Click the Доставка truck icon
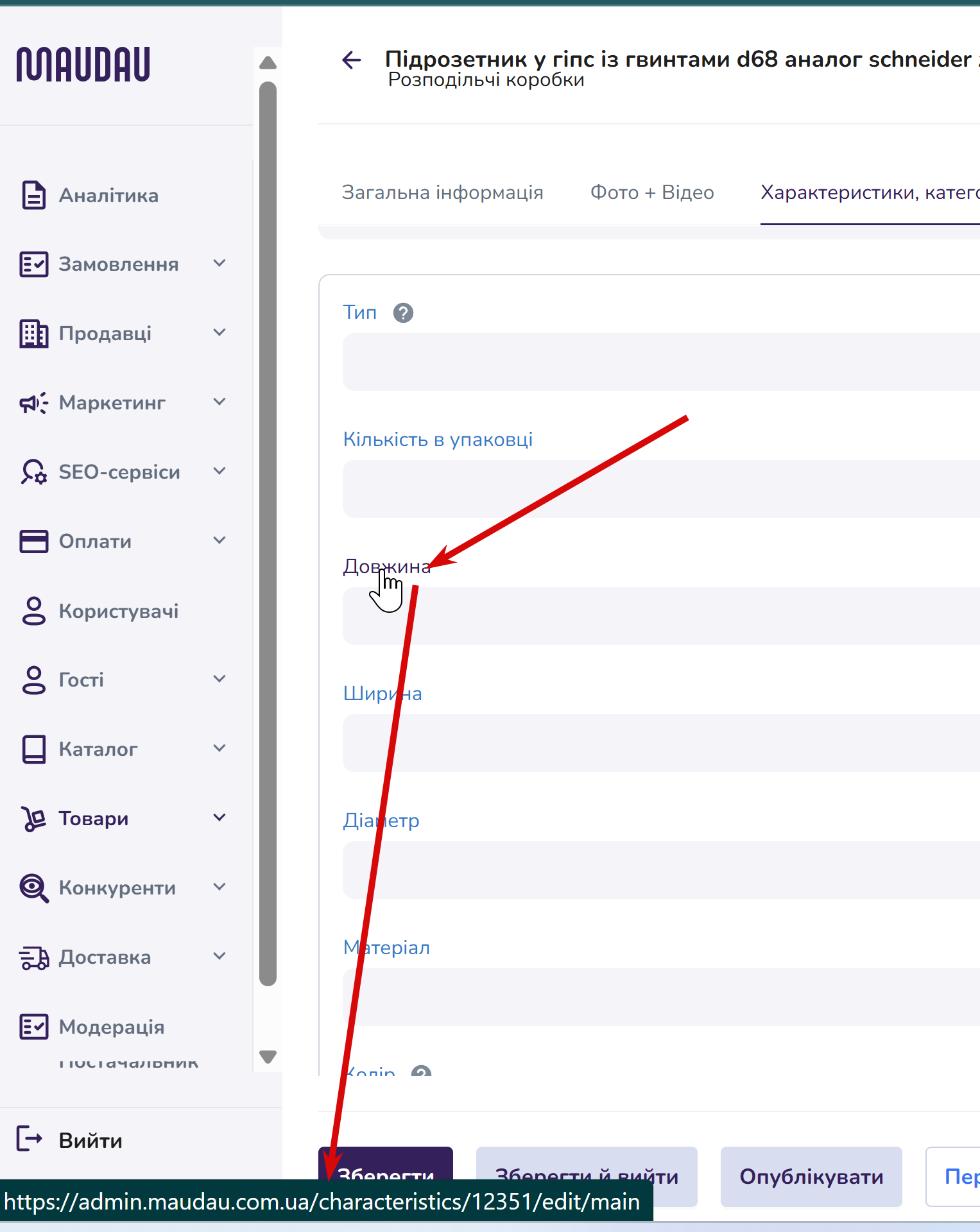The image size is (980, 1232). point(33,957)
